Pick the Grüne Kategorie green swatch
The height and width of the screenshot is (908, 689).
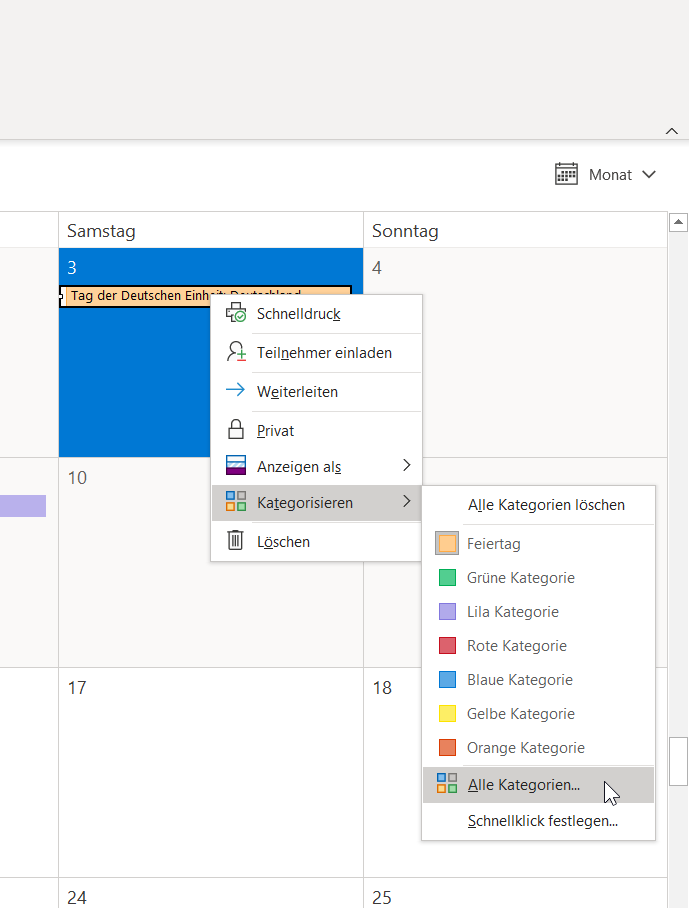pos(447,577)
